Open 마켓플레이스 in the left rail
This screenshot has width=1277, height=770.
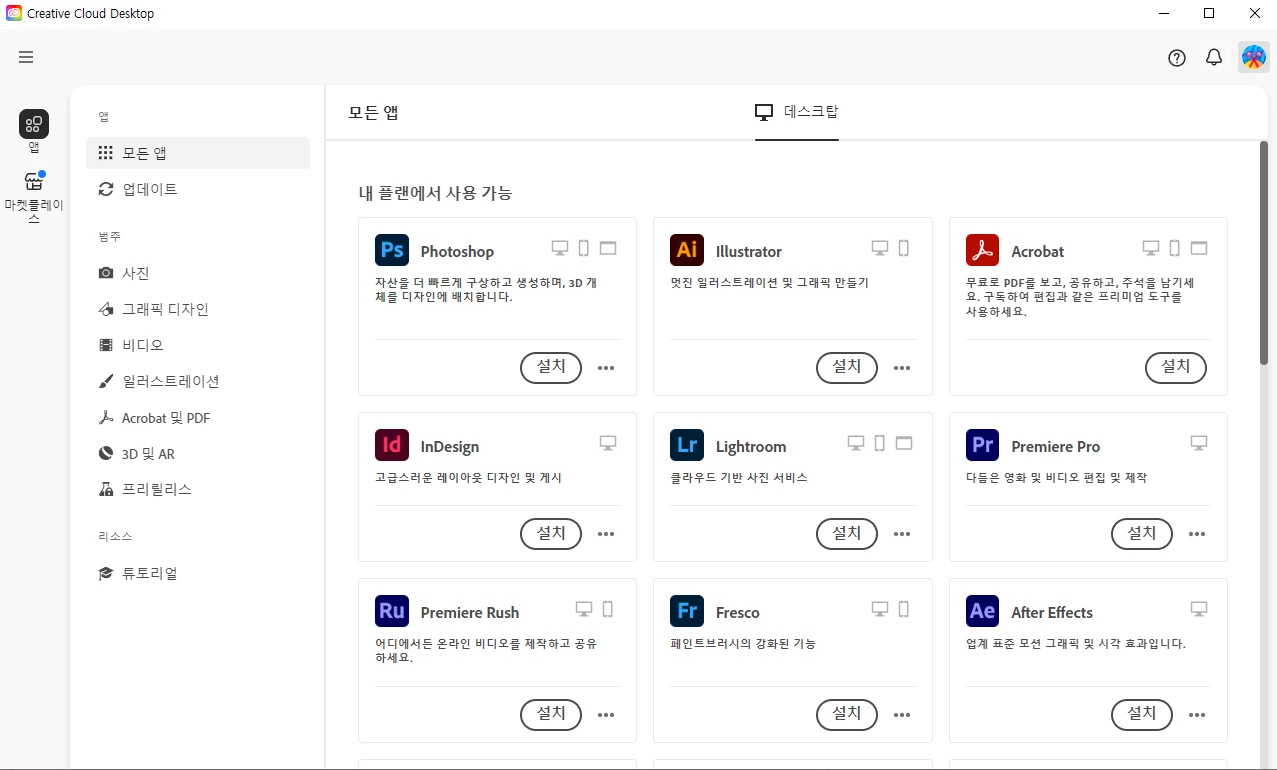pyautogui.click(x=34, y=198)
